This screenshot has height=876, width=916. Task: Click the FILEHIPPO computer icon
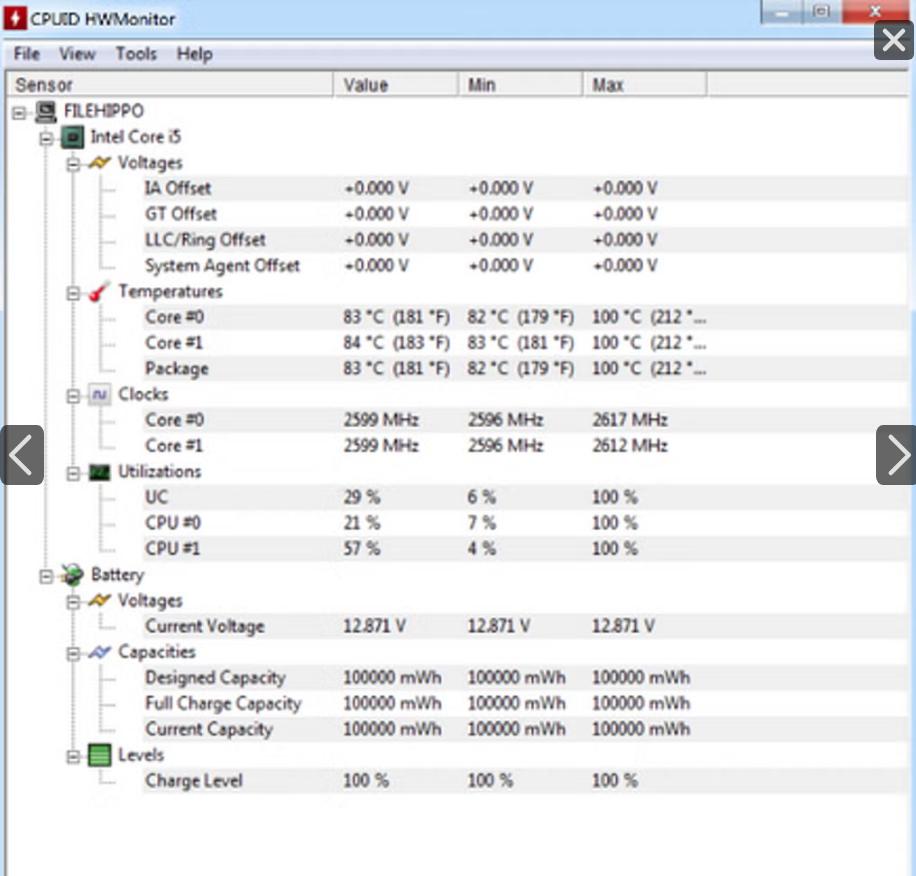pyautogui.click(x=46, y=111)
